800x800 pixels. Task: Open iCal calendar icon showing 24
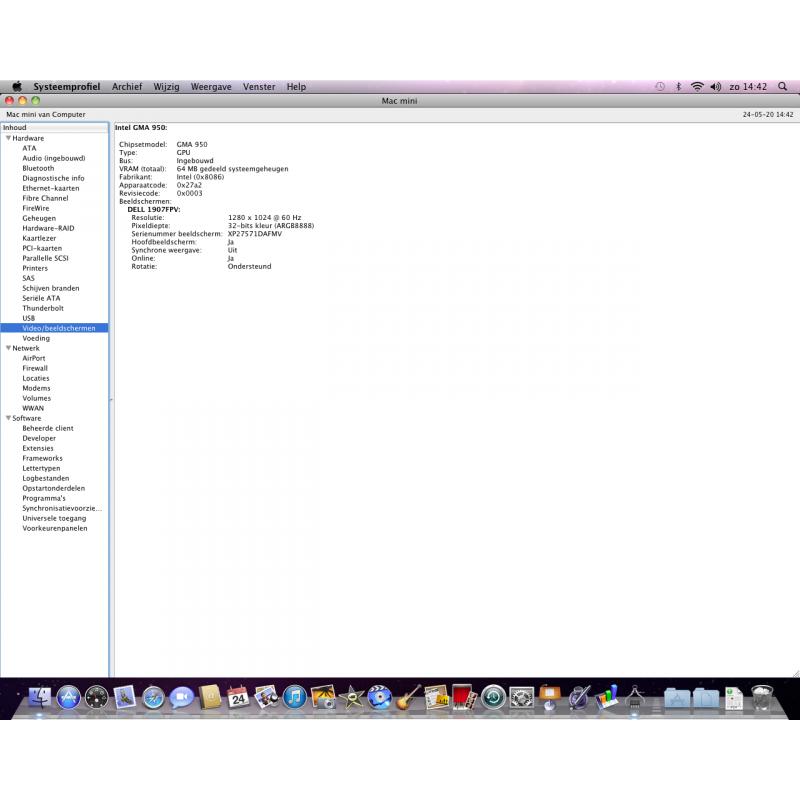click(x=238, y=697)
